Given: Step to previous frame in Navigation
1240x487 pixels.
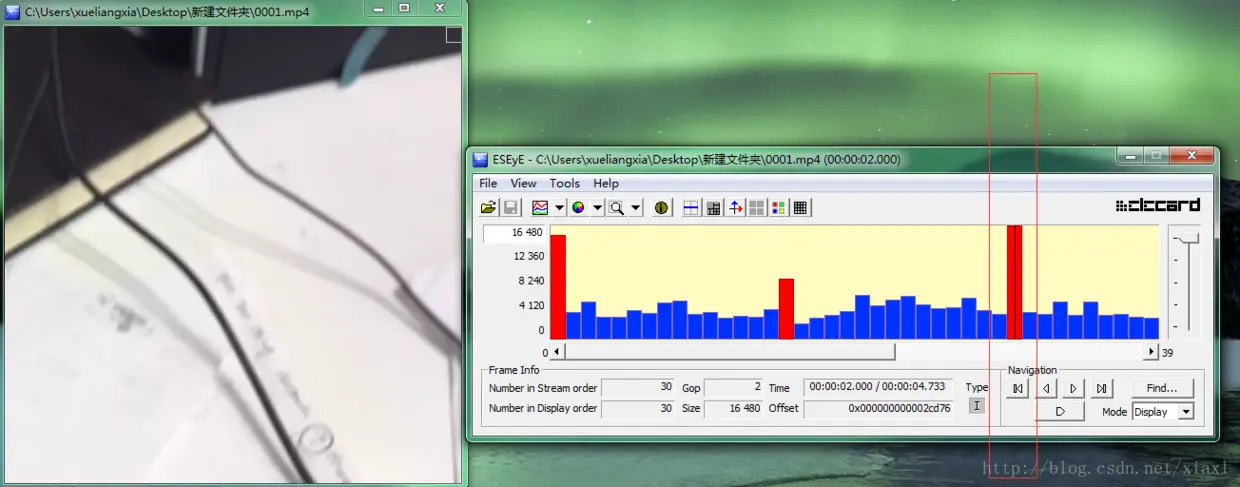Looking at the screenshot, I should click(1045, 388).
